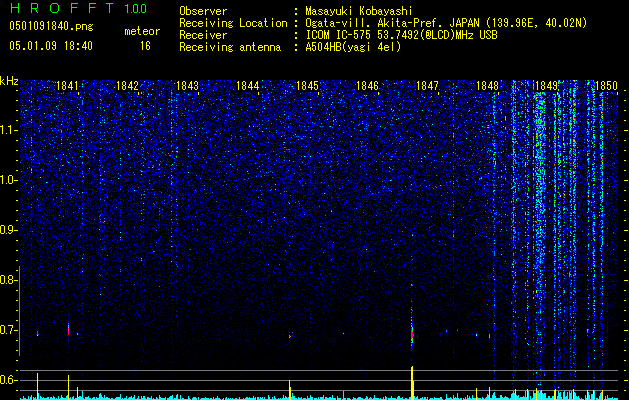
Task: Select the ICOM IC-575 53.7492 MHz receiver text
Action: coord(401,35)
